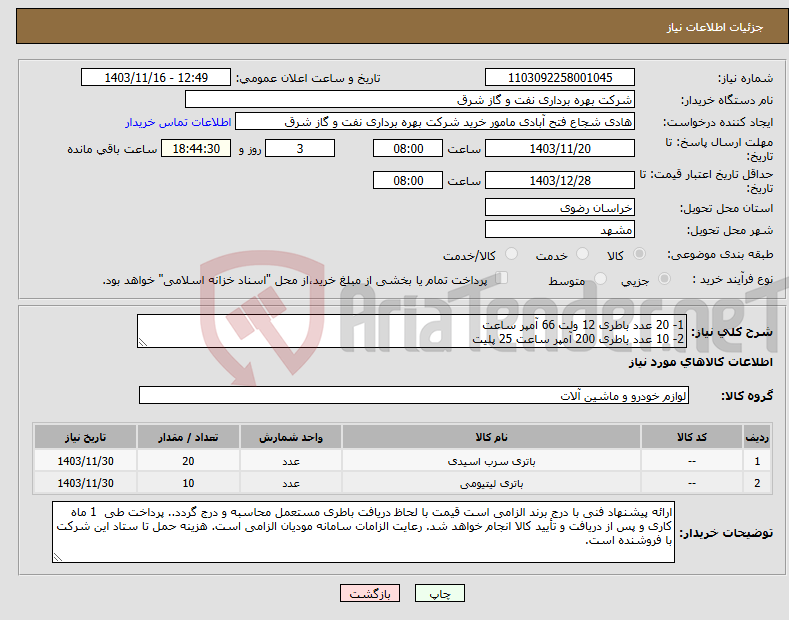Screen dimensions: 789x620
Task: Toggle the اسناد خزانه اسلامی payment checkbox
Action: tap(502, 278)
